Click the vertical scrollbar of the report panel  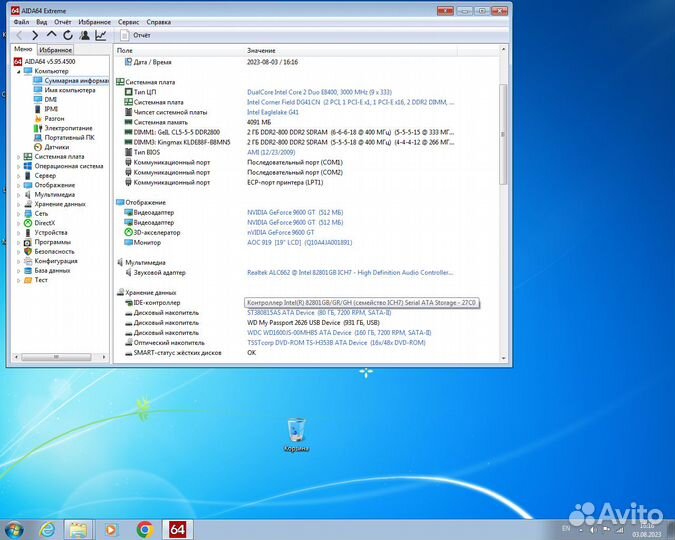tap(503, 134)
